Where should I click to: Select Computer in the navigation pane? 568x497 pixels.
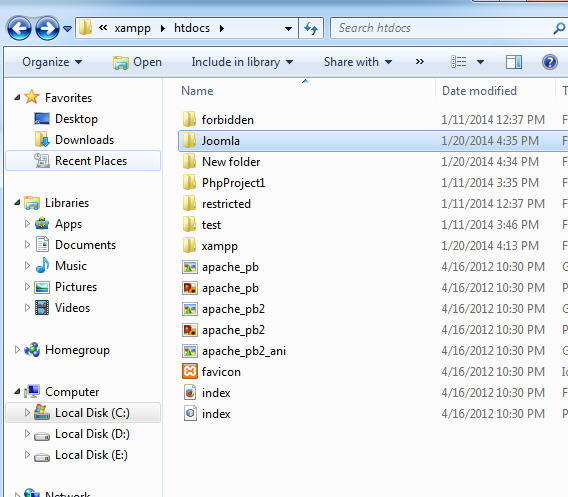(x=72, y=392)
